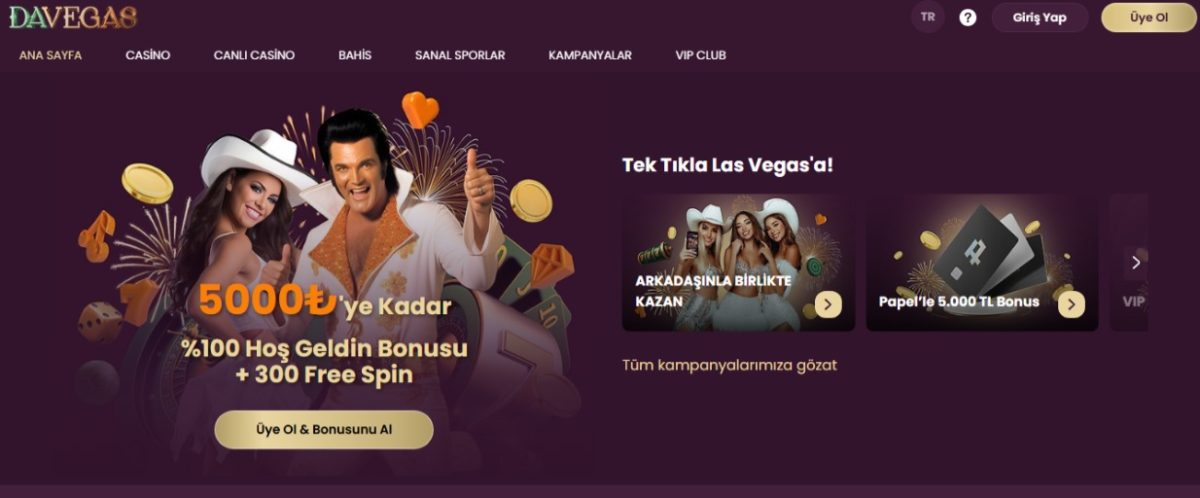Click the partially visible VIP campaign card

tap(1129, 262)
